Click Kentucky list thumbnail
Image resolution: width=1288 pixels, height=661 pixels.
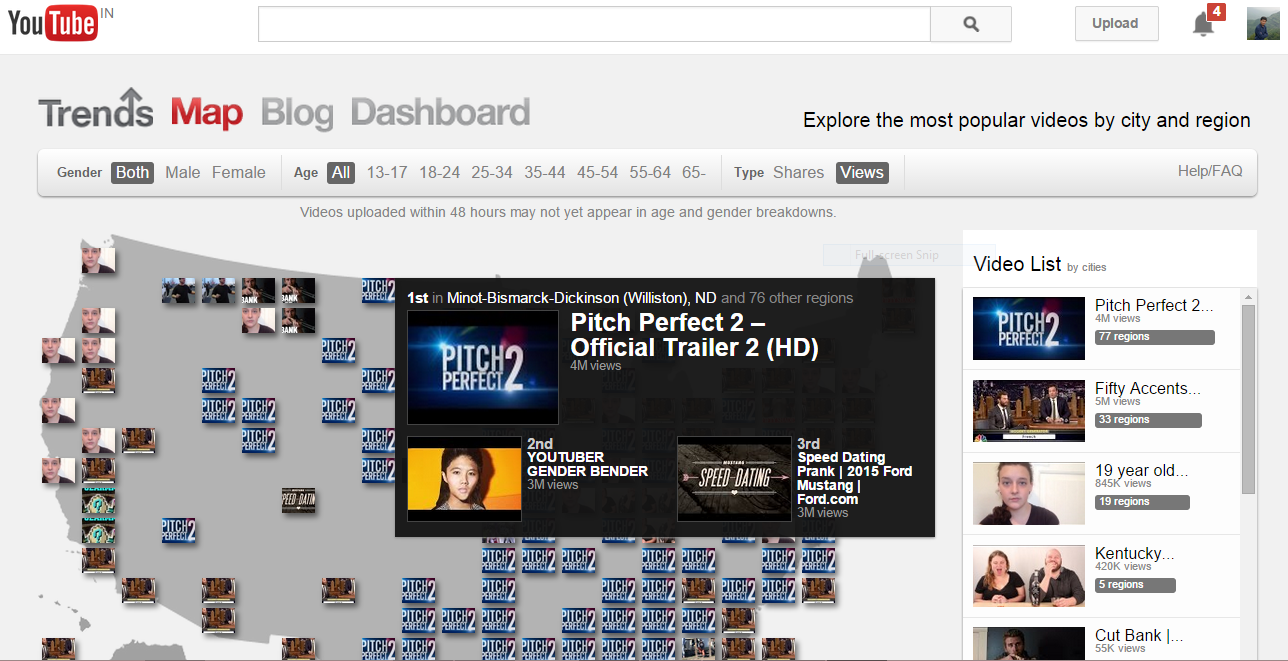point(1029,576)
